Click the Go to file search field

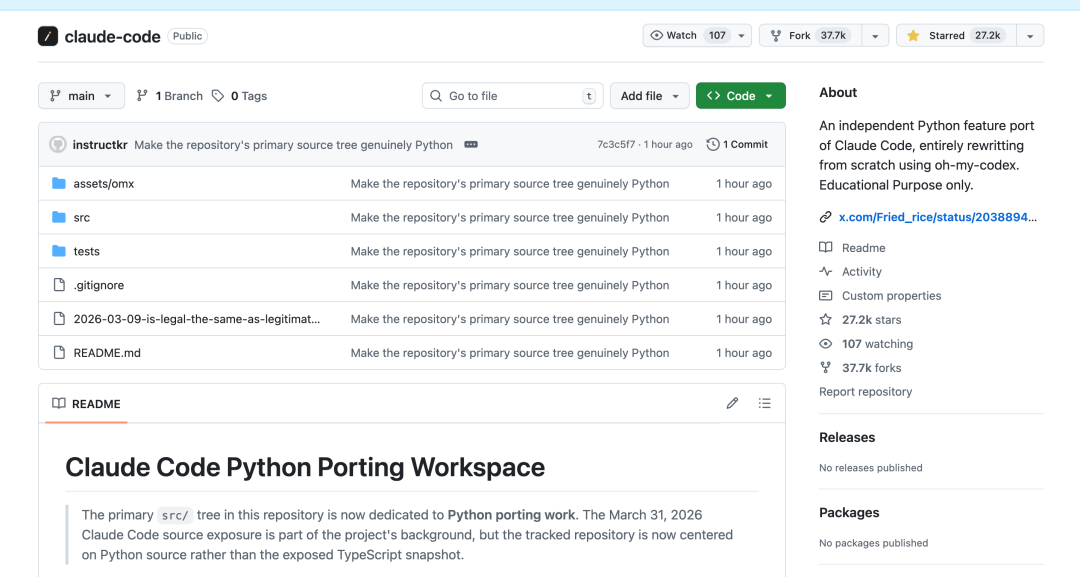click(x=512, y=96)
